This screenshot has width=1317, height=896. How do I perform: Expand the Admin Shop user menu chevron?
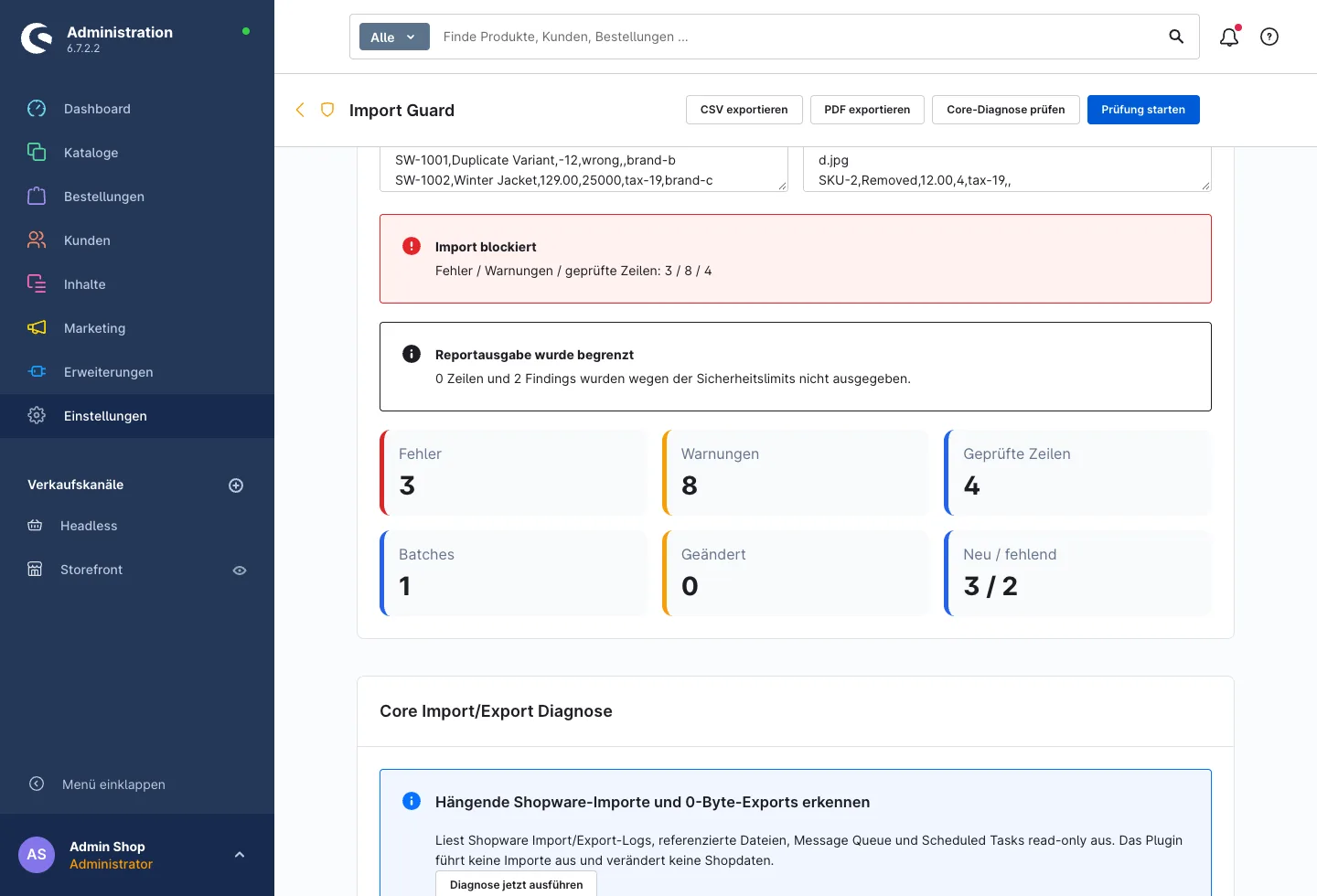point(240,855)
